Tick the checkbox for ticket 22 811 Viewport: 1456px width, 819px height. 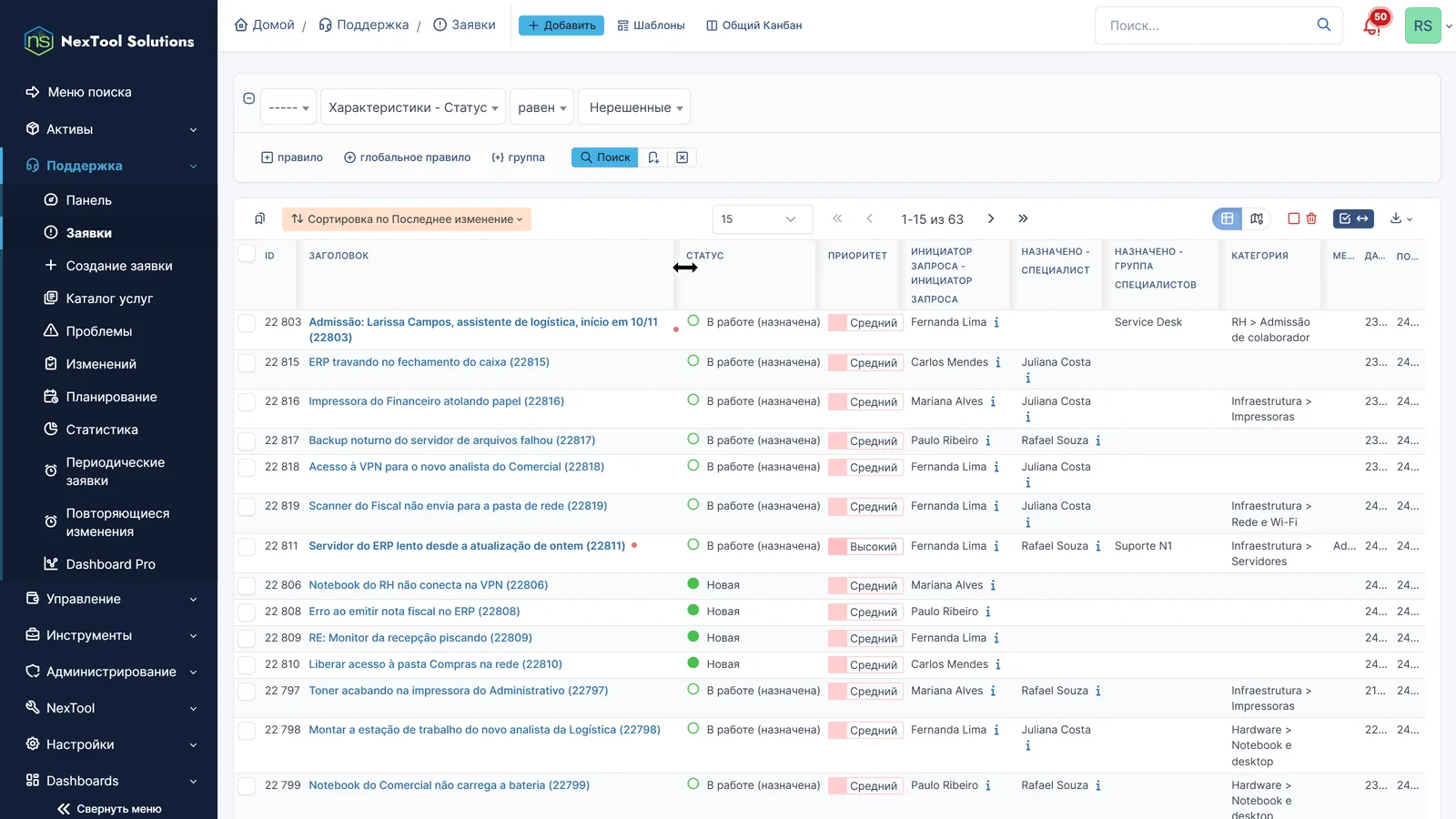pyautogui.click(x=247, y=546)
